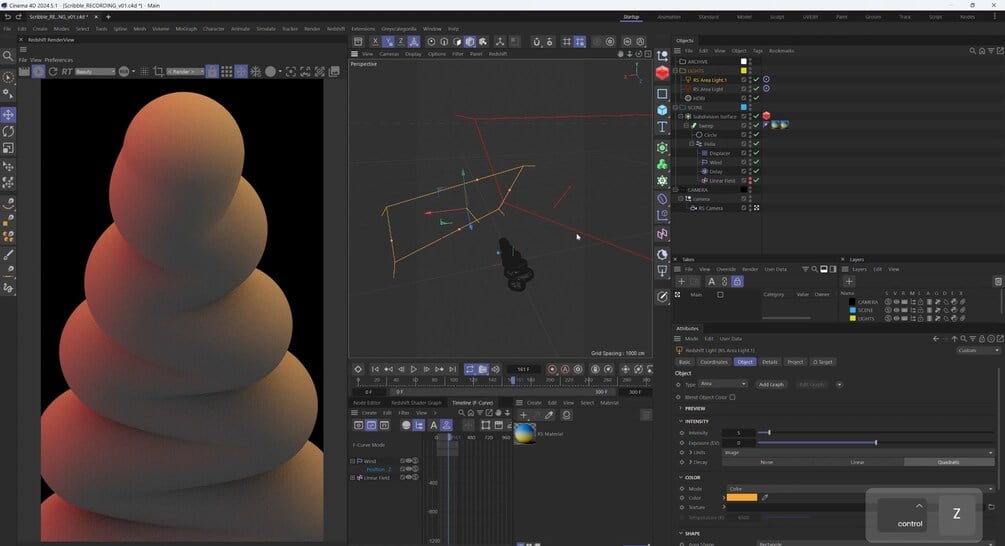This screenshot has height=546, width=1005.
Task: Select the RS Material thumbnail
Action: click(524, 434)
